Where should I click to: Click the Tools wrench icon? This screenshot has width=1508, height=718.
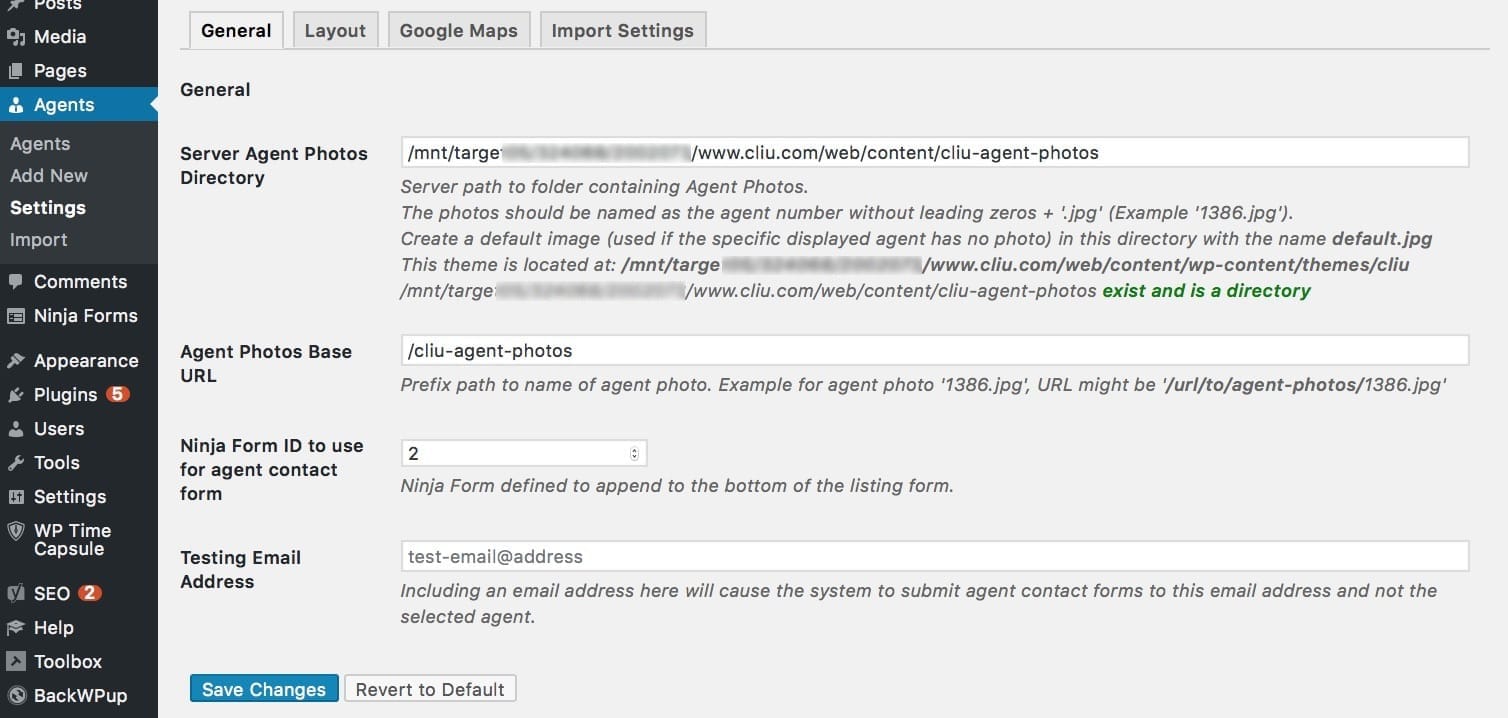(x=16, y=463)
